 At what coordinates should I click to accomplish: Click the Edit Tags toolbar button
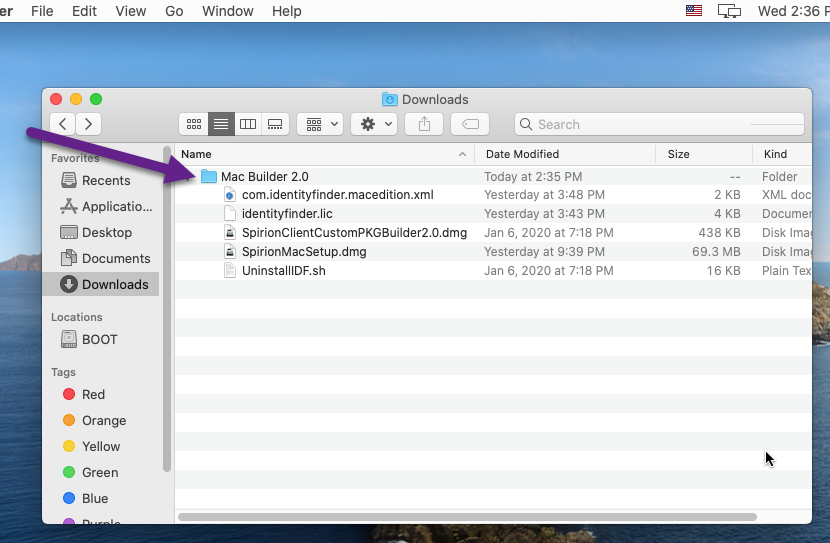[470, 124]
